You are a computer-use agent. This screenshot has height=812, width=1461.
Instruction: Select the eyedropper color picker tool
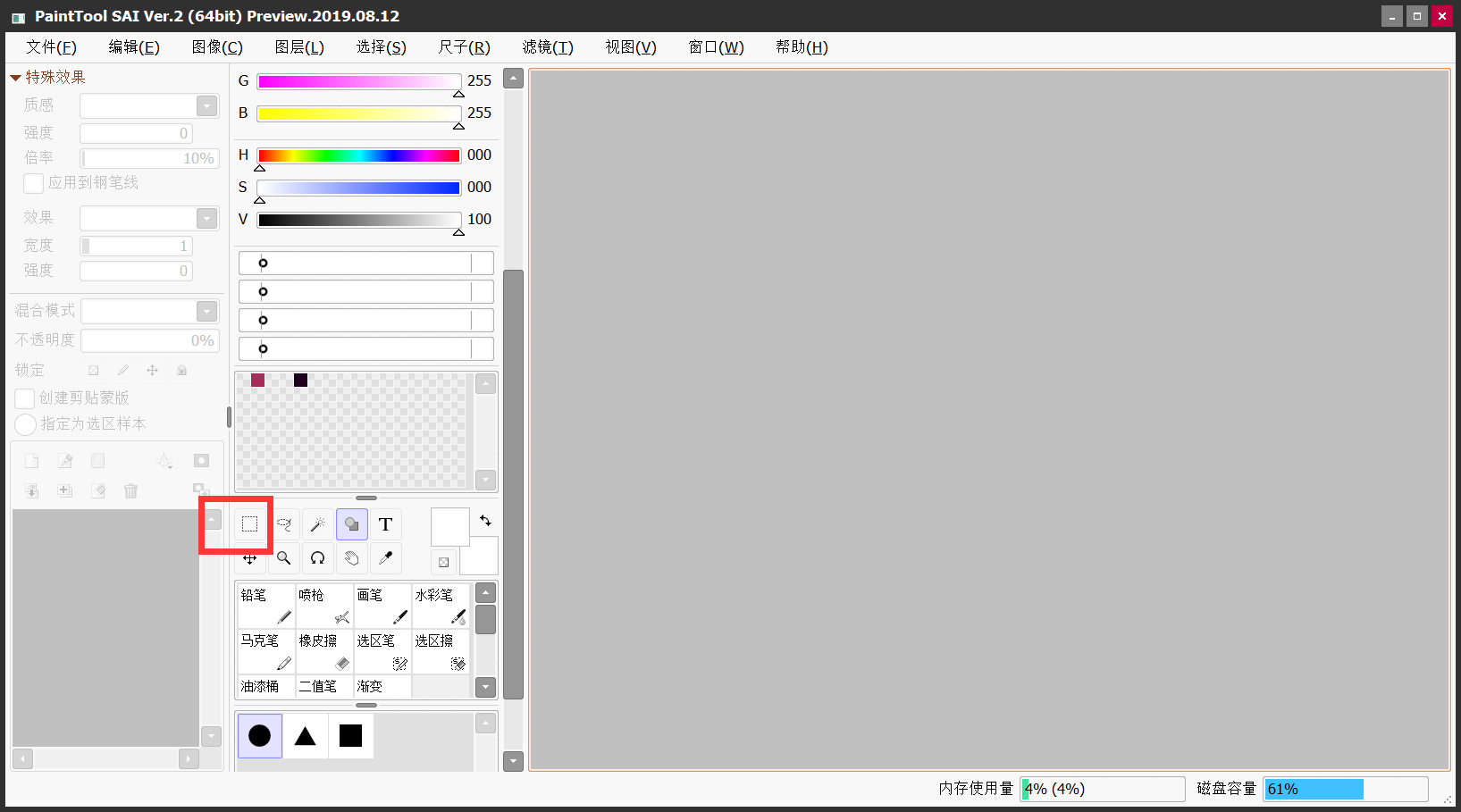(x=386, y=558)
